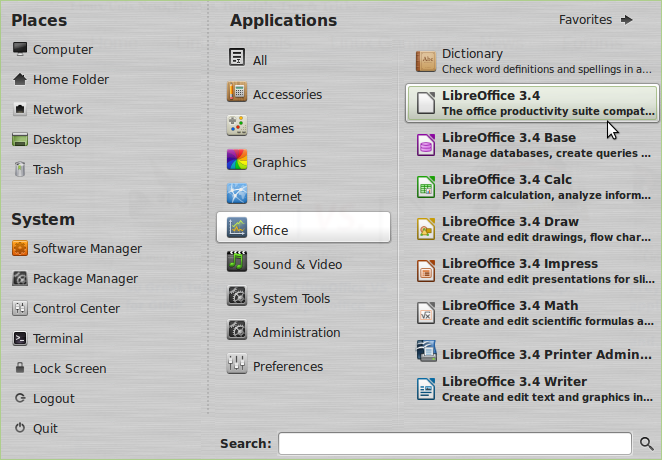
Task: Click the Software Manager orange icon
Action: (20, 248)
